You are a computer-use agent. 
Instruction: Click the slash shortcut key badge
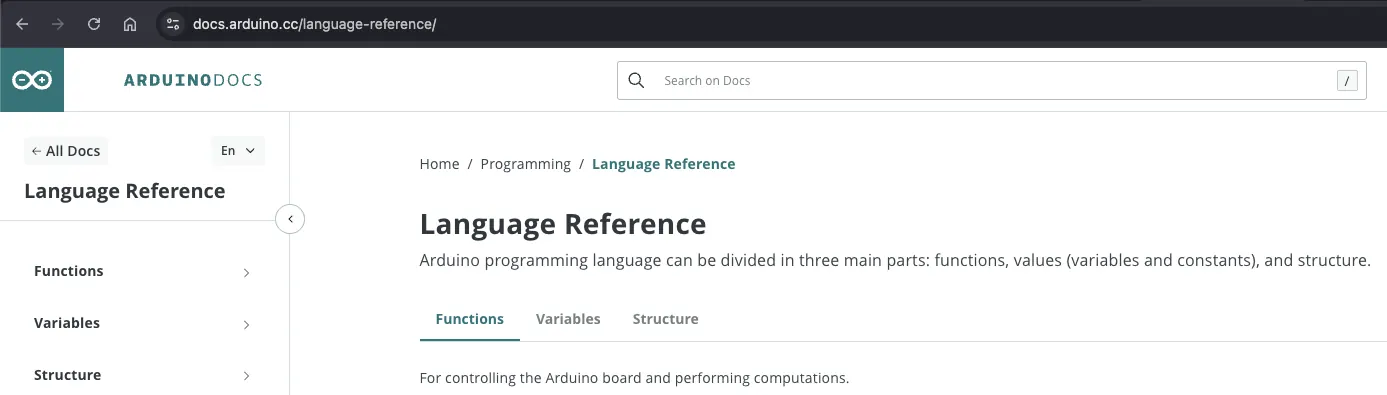(x=1347, y=81)
